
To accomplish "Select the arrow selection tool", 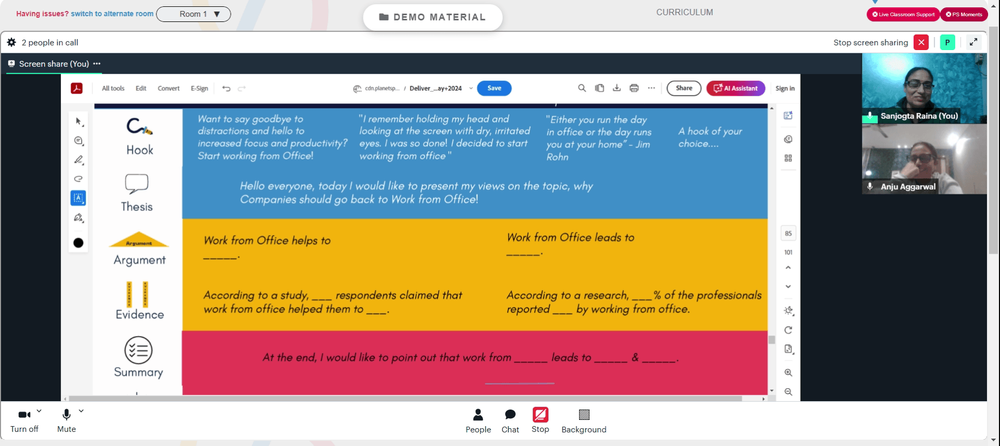I will coord(78,121).
